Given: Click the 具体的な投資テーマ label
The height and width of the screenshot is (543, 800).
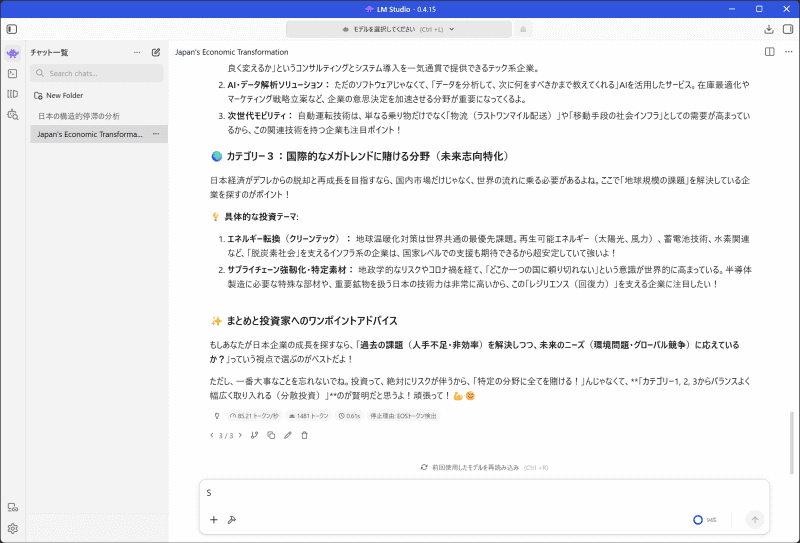Looking at the screenshot, I should 261,217.
